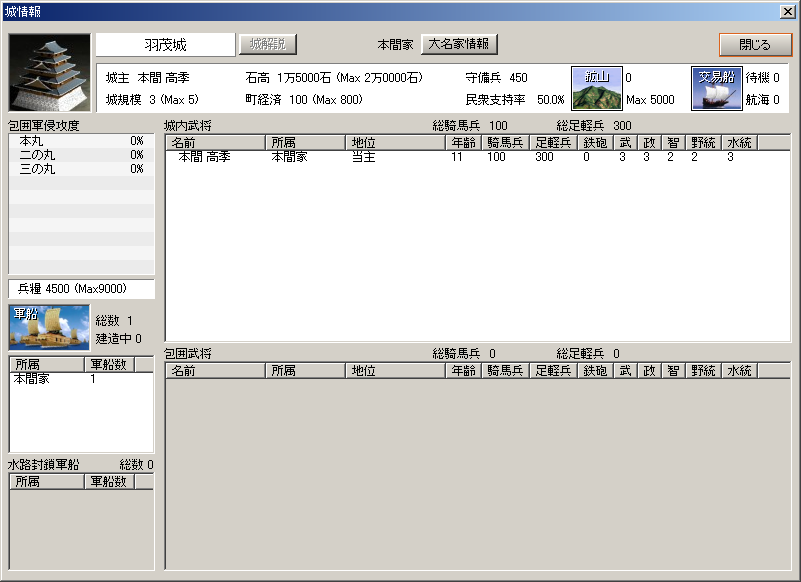This screenshot has height=582, width=801.
Task: Click the 鉱山 mine icon
Action: tap(596, 88)
